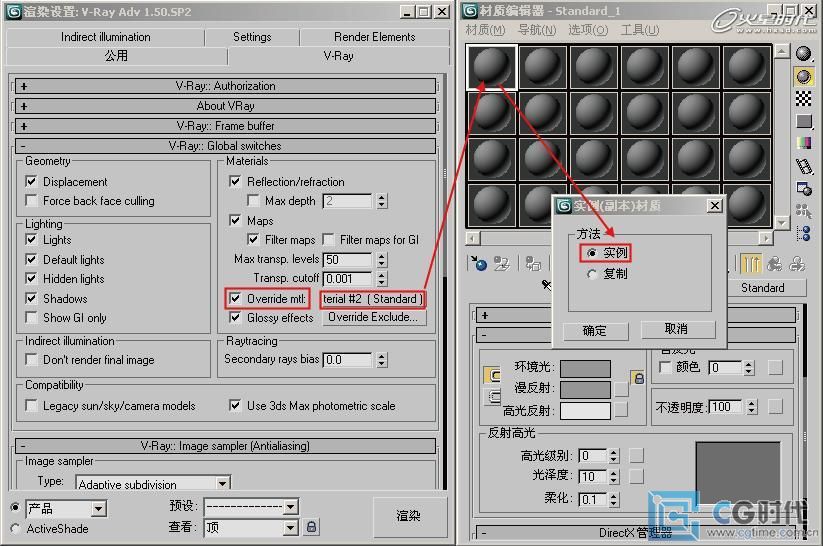The image size is (823, 546).
Task: Click the Sample UV Tiling gray square icon
Action: 803,121
